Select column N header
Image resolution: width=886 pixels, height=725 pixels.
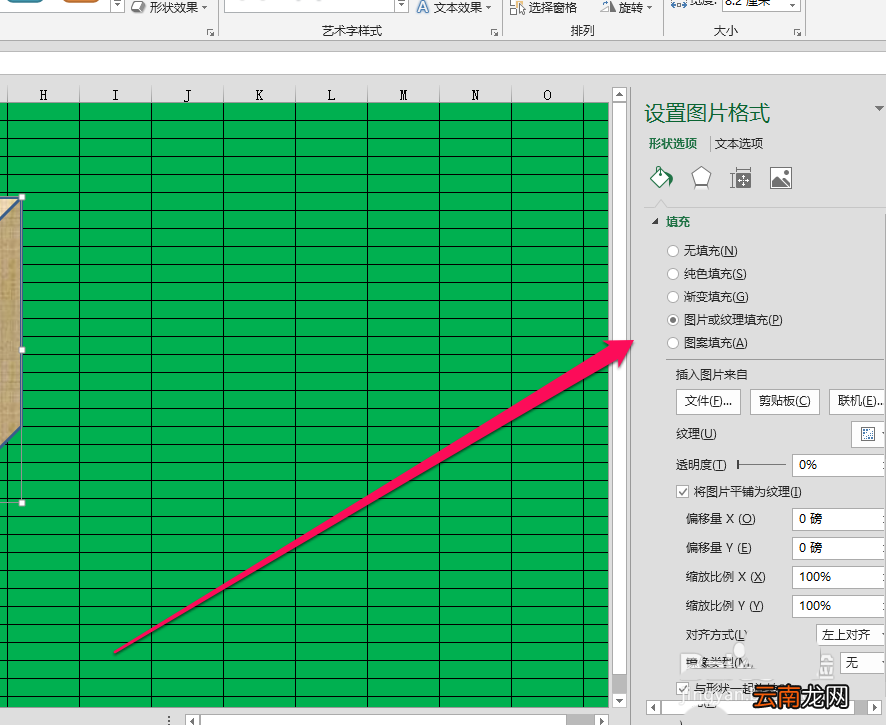coord(475,94)
